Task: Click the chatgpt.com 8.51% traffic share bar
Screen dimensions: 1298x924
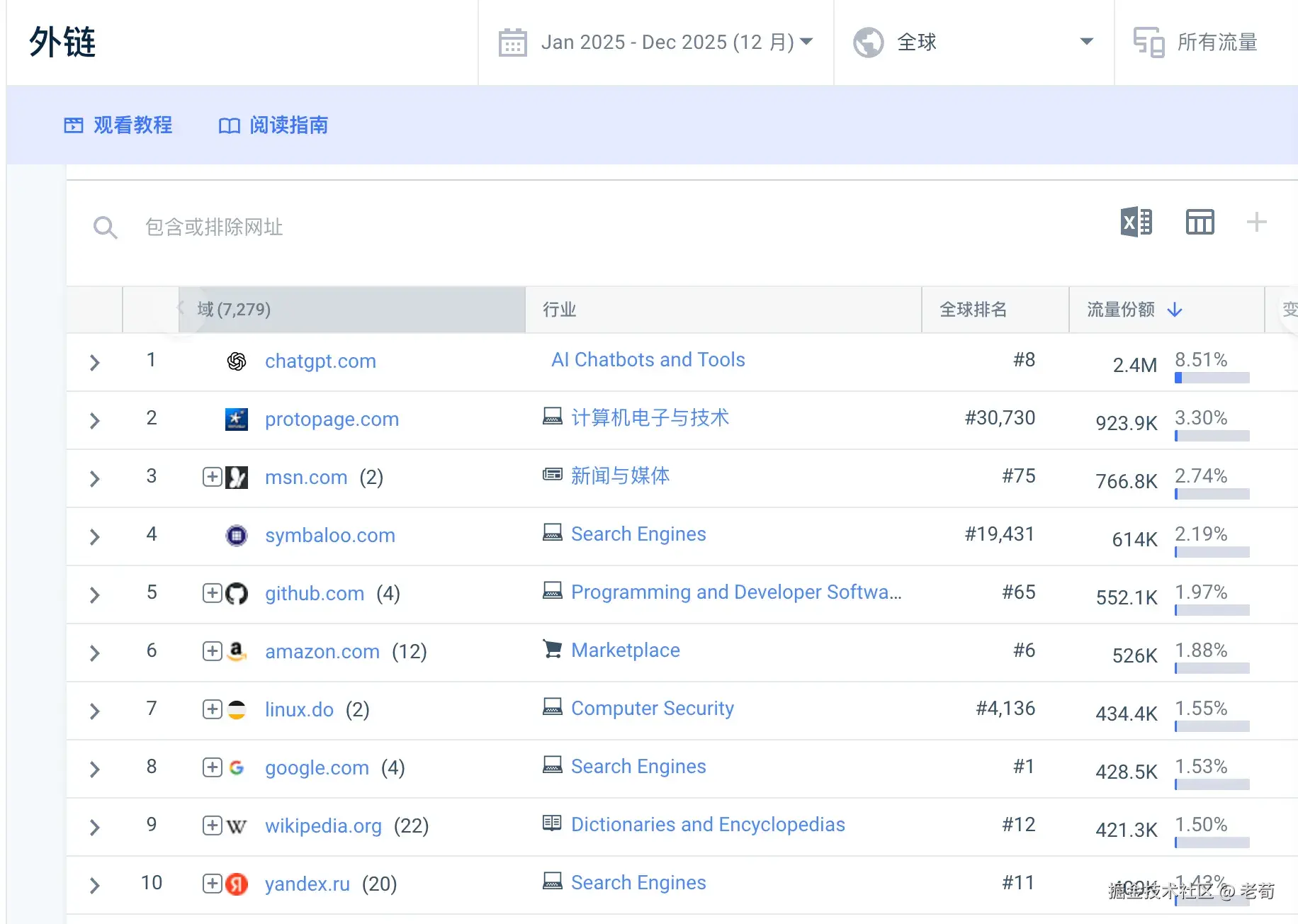Action: point(1212,378)
